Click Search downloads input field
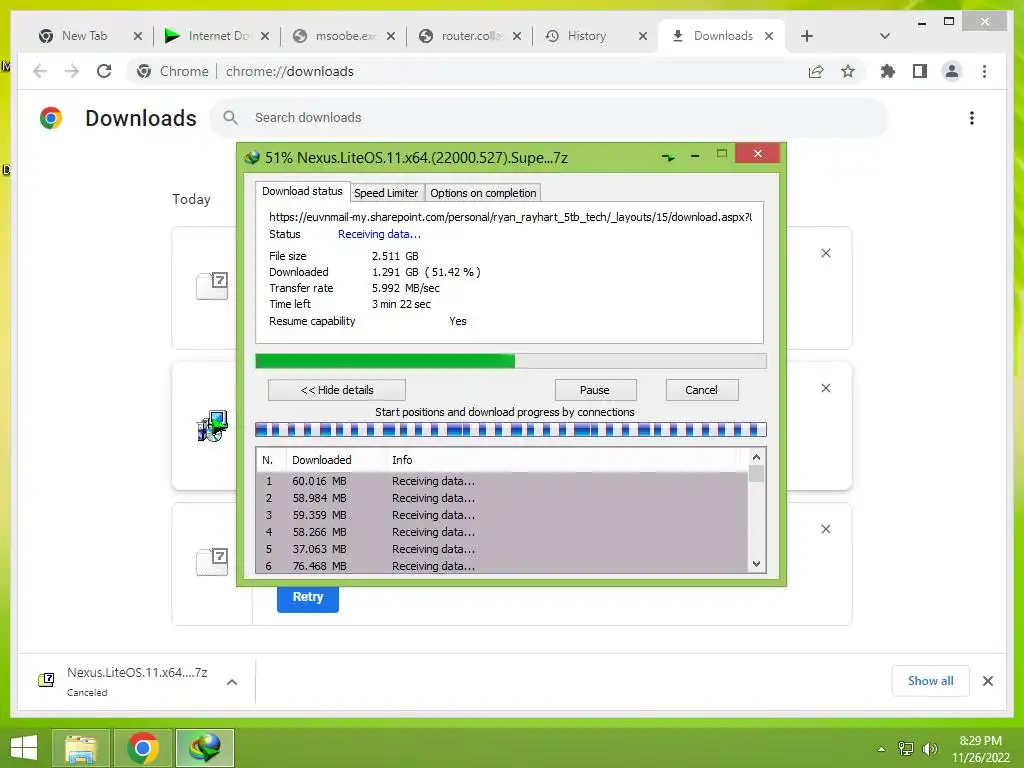Screen dimensions: 1024x768 click(x=549, y=118)
